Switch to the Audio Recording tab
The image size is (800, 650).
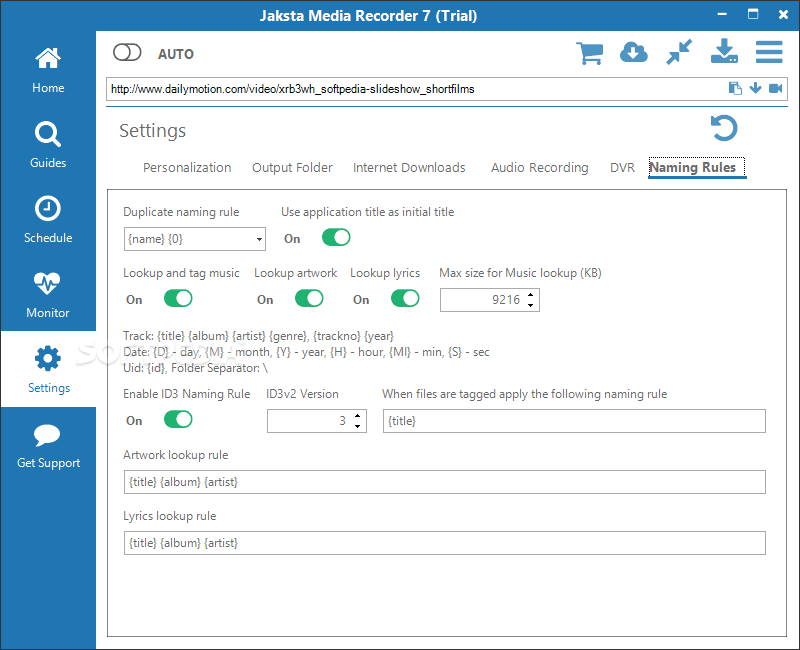point(539,167)
